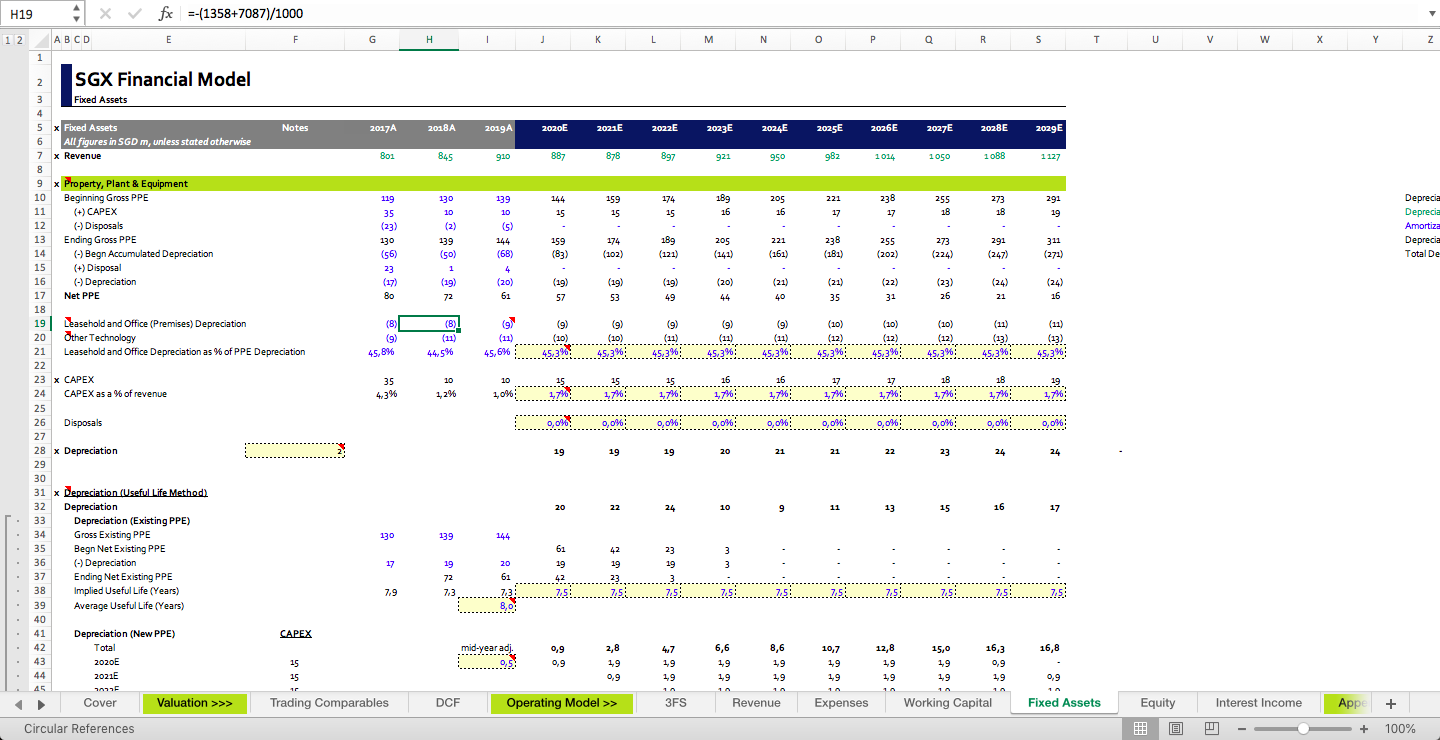Open the Interest Income sheet tab

coord(1259,703)
